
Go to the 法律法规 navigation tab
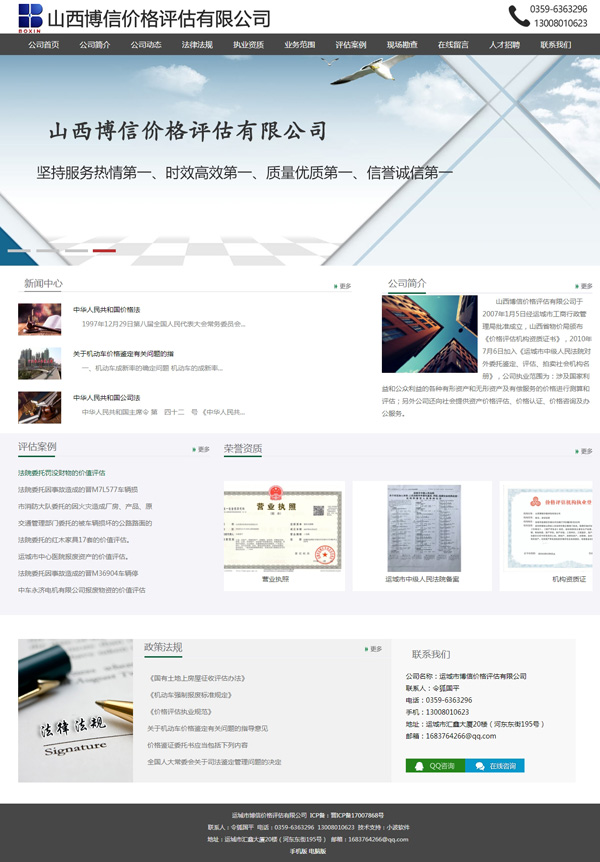tap(197, 45)
